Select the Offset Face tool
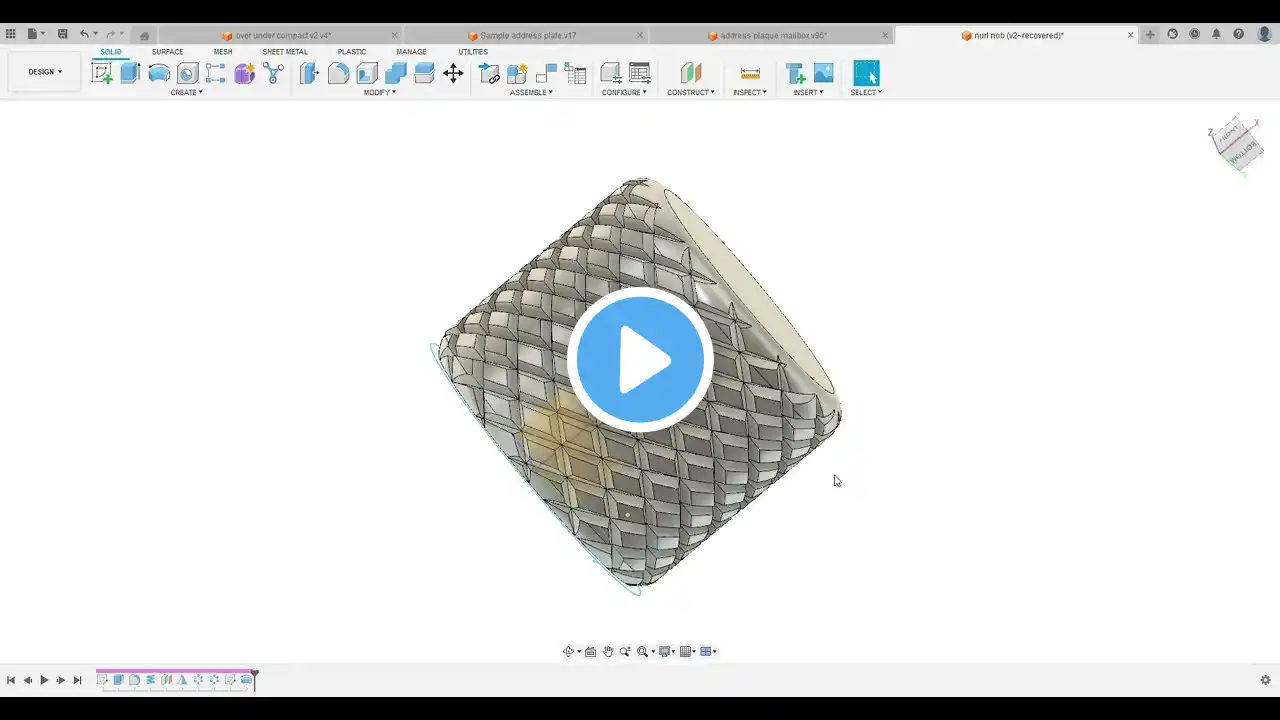 tap(424, 73)
